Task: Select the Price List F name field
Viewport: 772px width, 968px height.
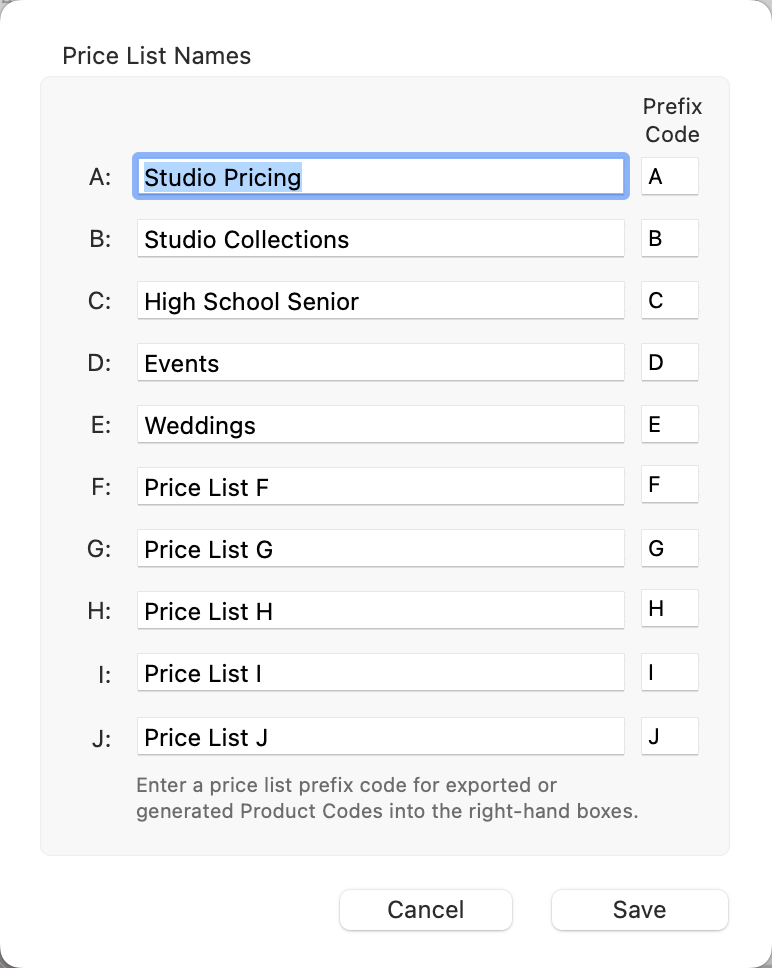Action: 380,487
